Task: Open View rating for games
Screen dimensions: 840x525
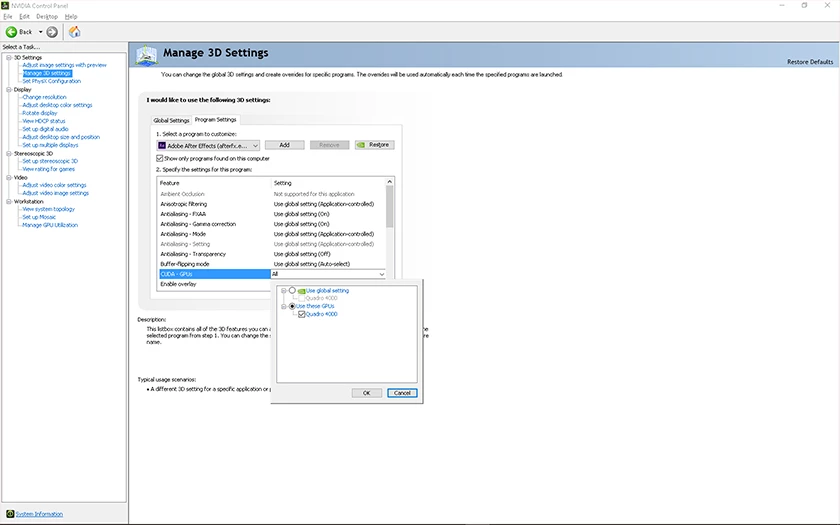Action: pyautogui.click(x=49, y=169)
